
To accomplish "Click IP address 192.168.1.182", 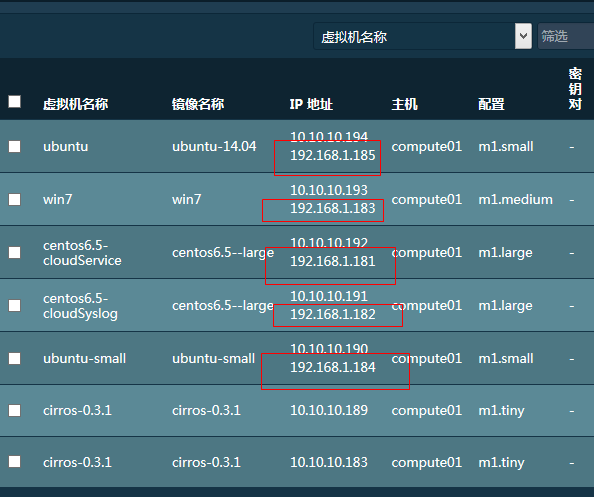I will coord(333,314).
